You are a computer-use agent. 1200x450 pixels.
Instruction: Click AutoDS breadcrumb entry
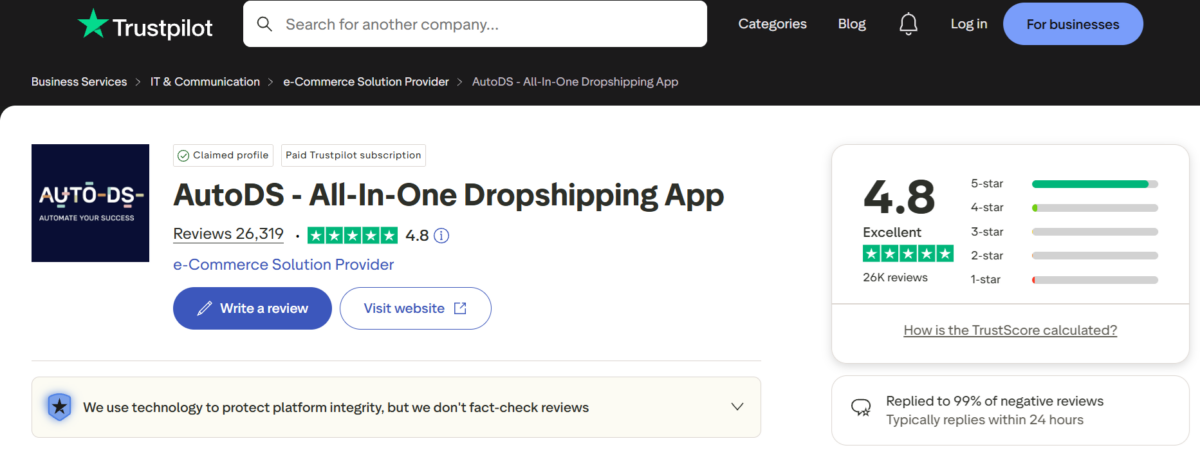tap(575, 82)
